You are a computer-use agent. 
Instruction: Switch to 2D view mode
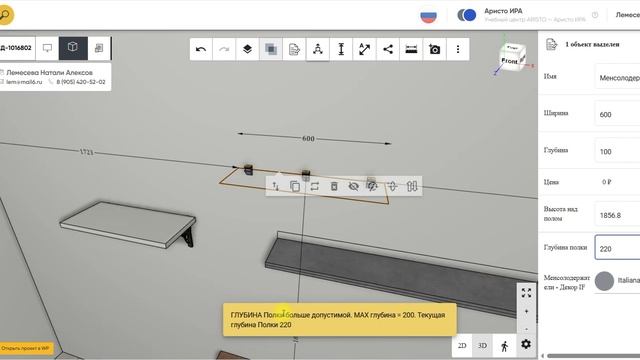[462, 346]
